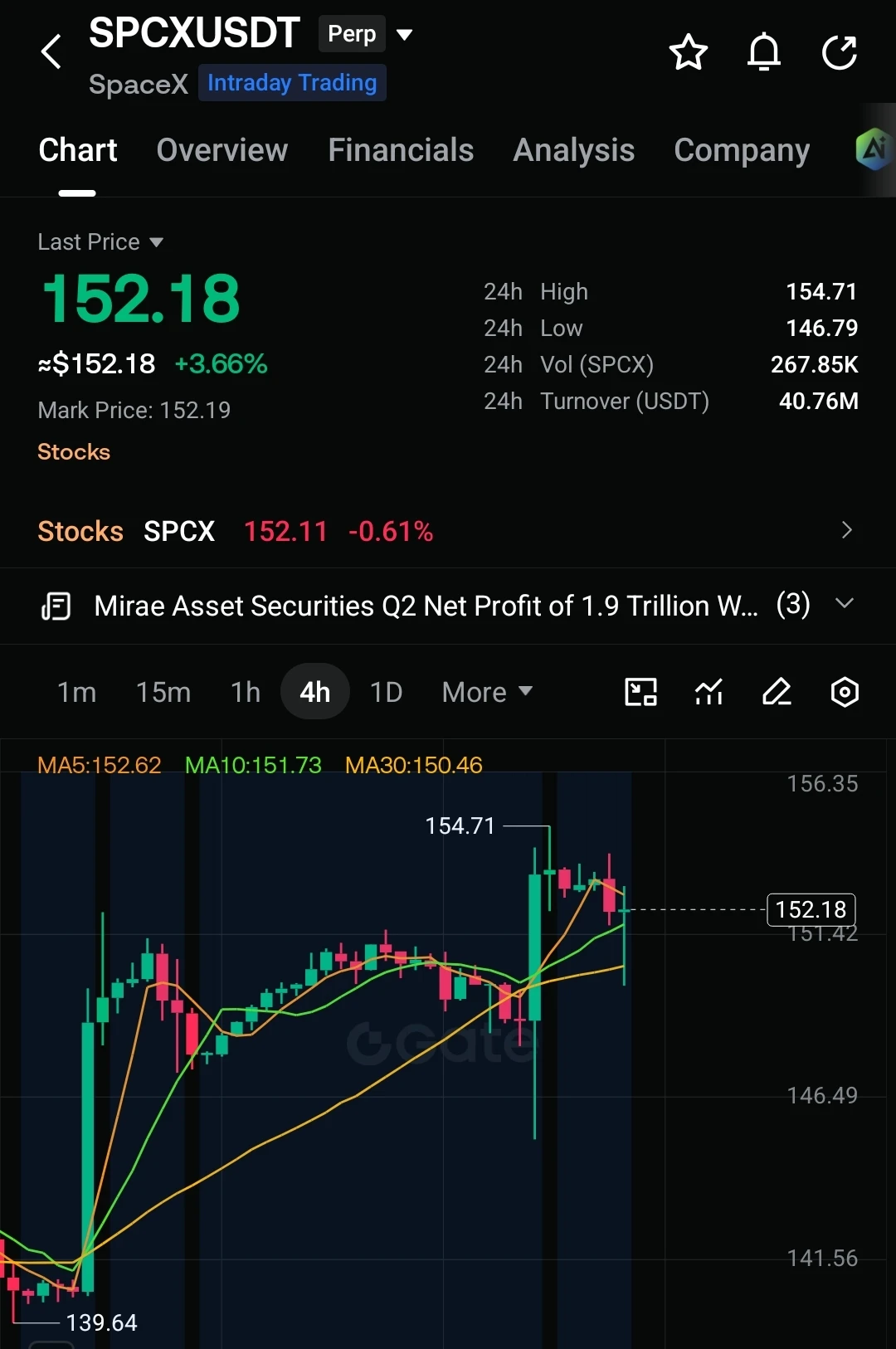Open the Perp contract type dropdown

tap(366, 34)
